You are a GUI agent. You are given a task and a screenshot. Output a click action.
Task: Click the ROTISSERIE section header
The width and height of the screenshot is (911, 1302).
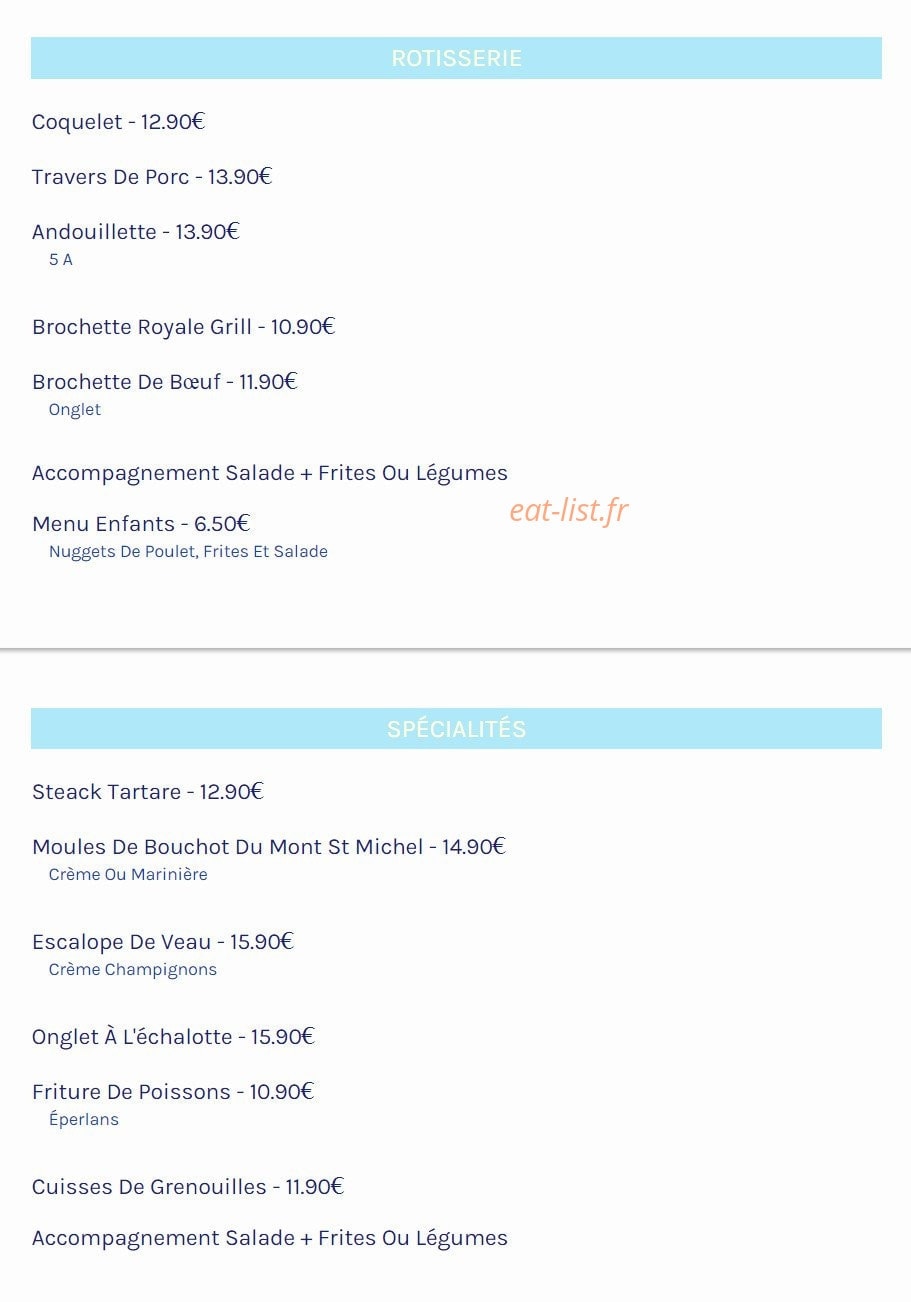pyautogui.click(x=456, y=58)
